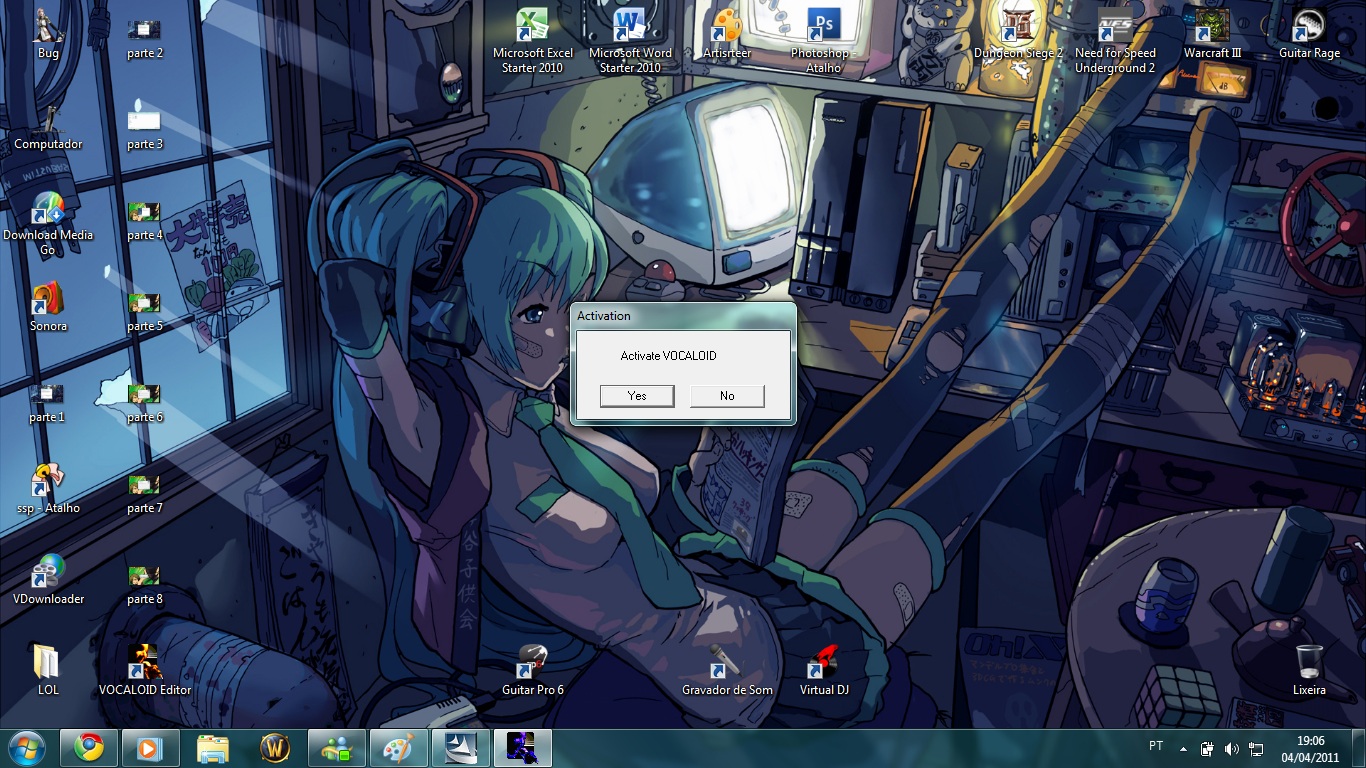This screenshot has height=768, width=1366.
Task: Click the Show Desktop button strip
Action: point(1358,748)
